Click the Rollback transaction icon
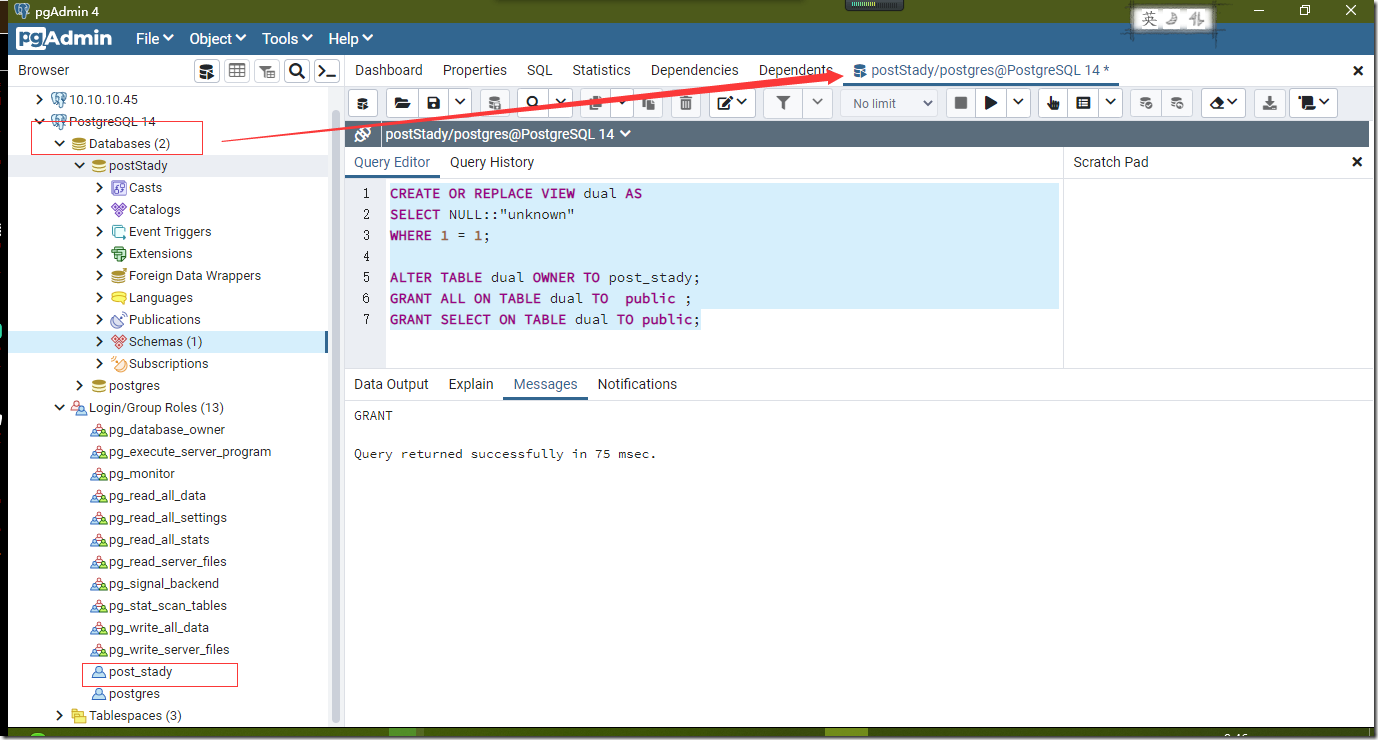Image resolution: width=1378 pixels, height=740 pixels. pyautogui.click(x=1177, y=103)
